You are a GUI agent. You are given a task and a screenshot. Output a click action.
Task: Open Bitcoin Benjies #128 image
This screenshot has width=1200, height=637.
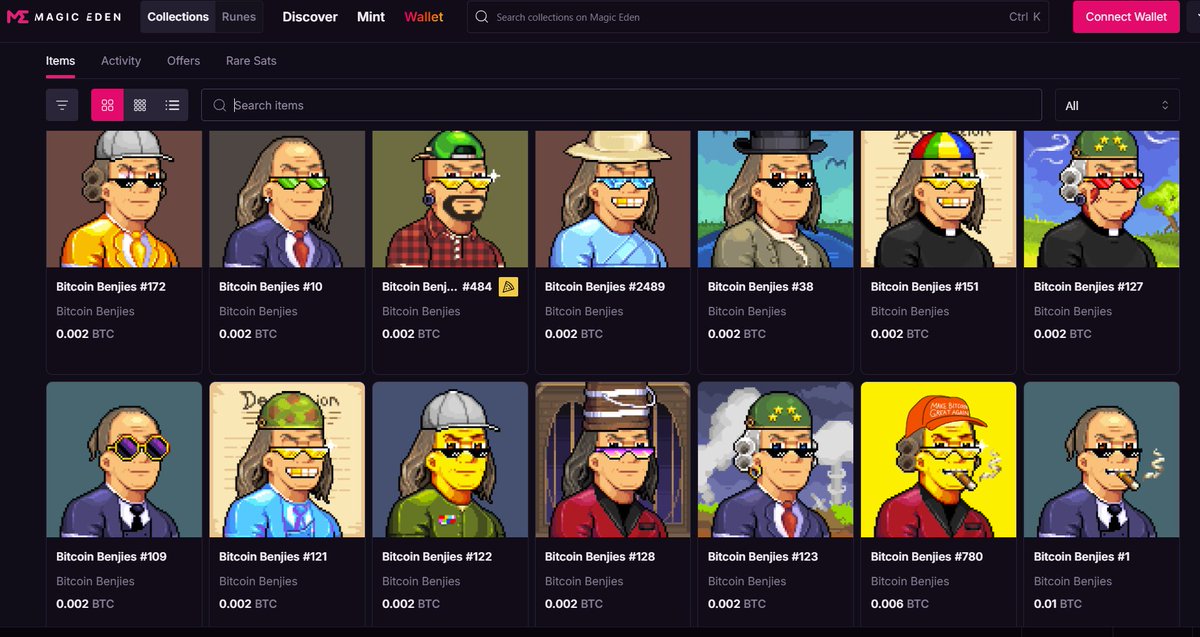coord(613,459)
